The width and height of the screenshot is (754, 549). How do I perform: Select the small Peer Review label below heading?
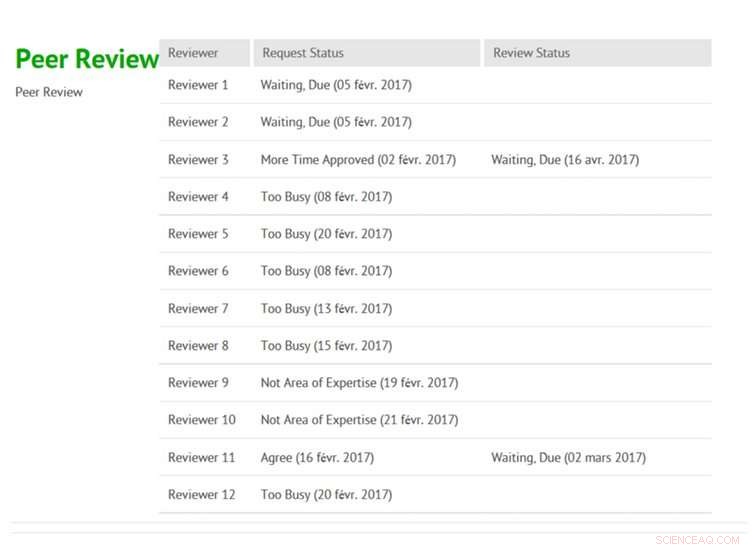click(x=49, y=93)
